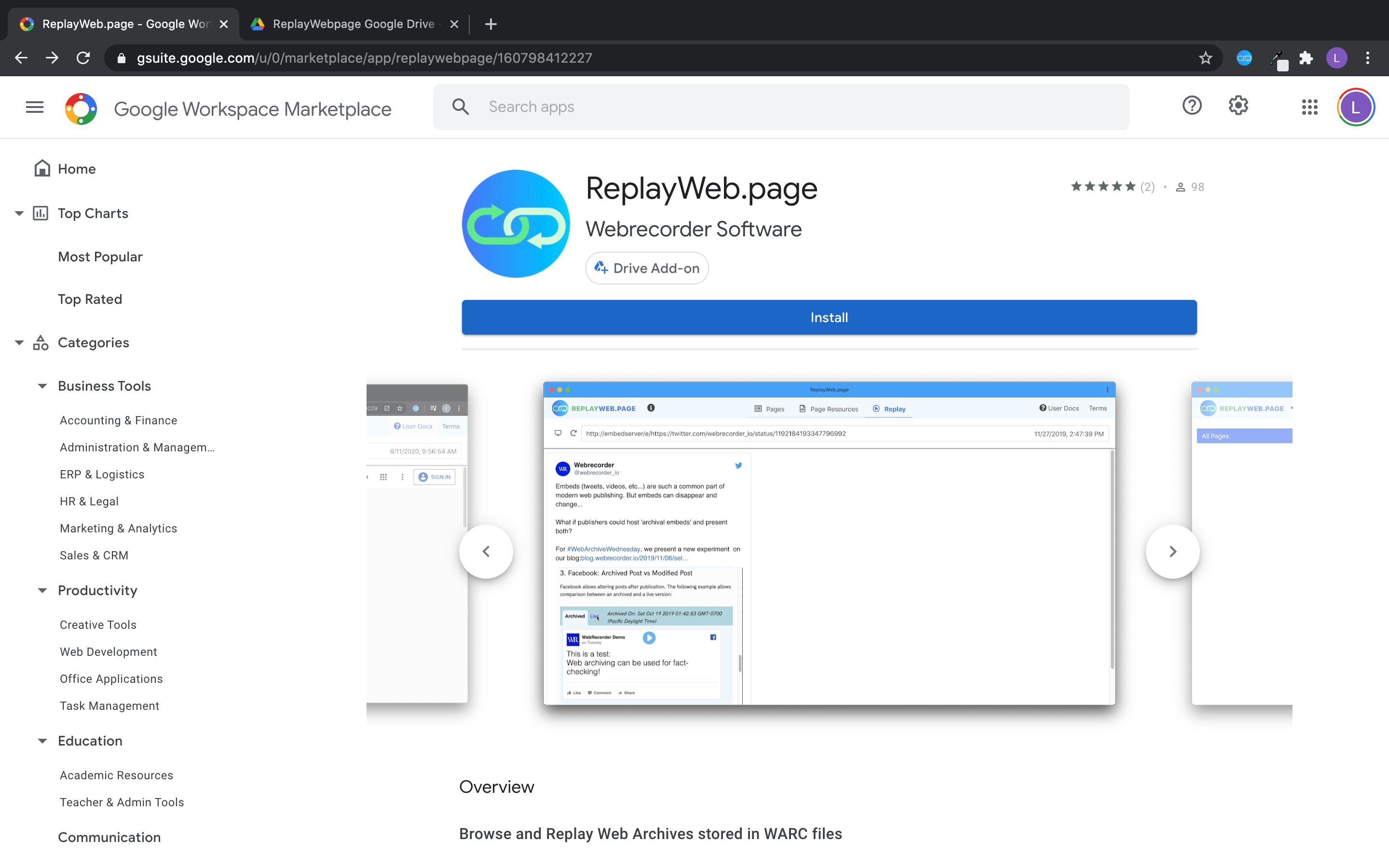
Task: Show the next screenshot in carousel
Action: (1172, 552)
